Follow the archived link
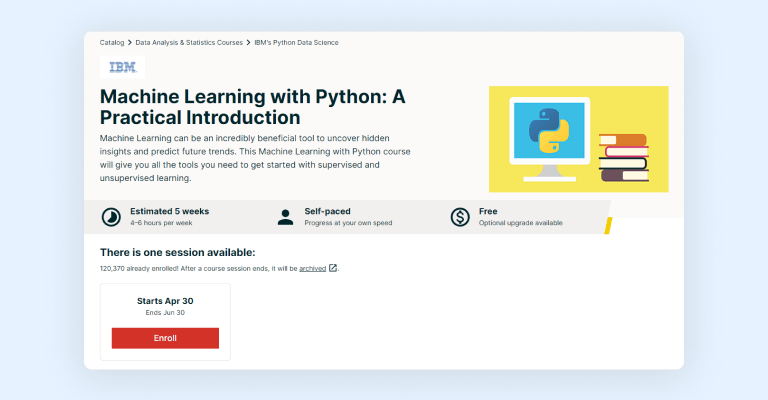The image size is (768, 400). coord(312,268)
